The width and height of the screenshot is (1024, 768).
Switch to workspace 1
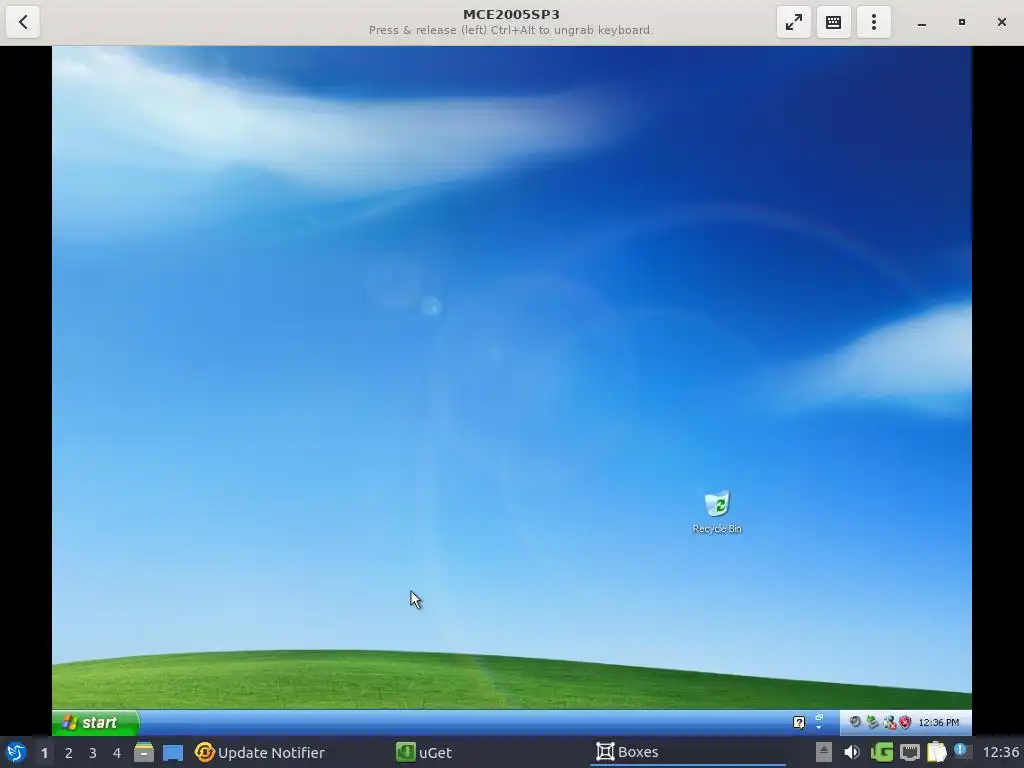(x=44, y=753)
